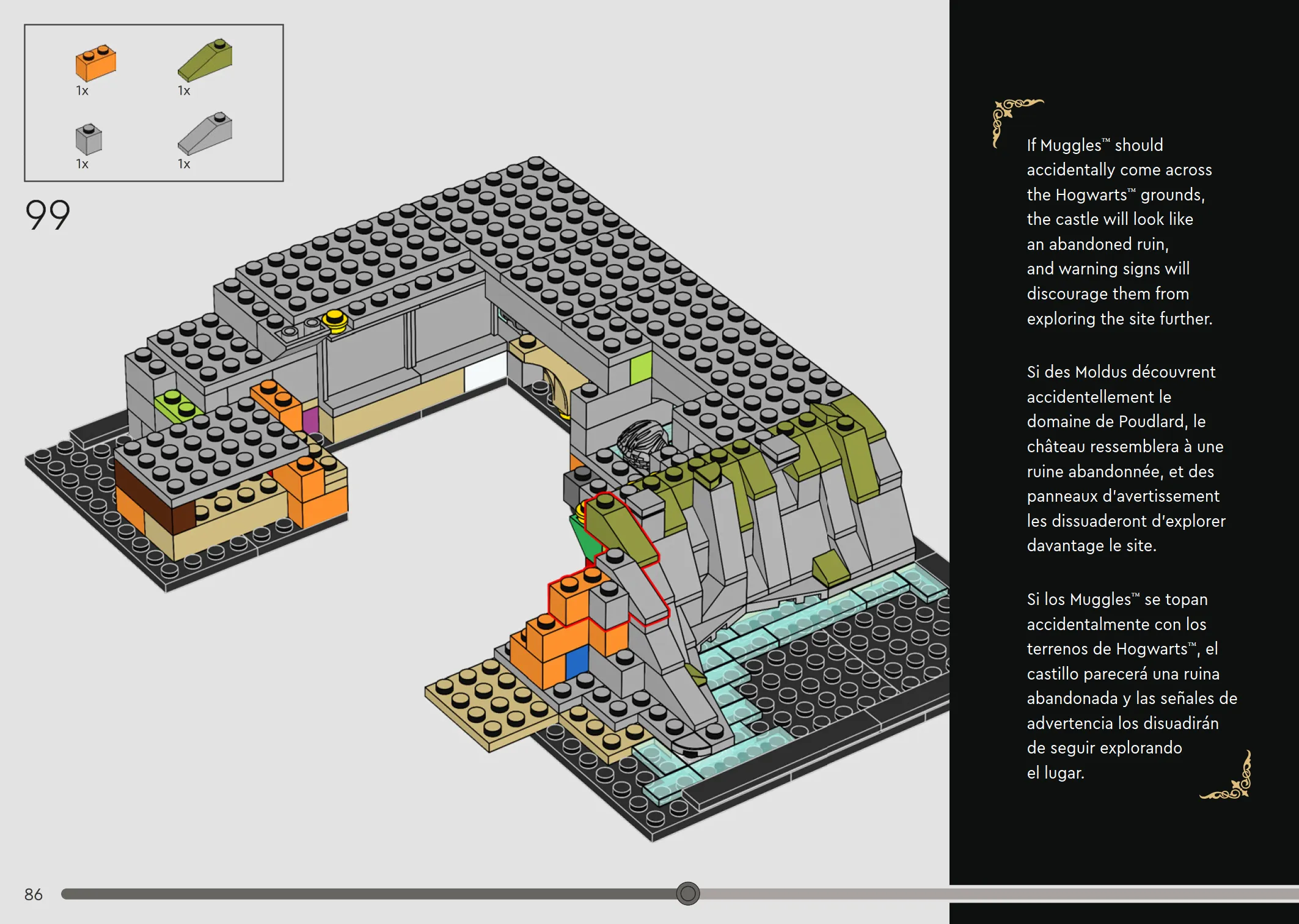Click the English text 'If Muggles should'
This screenshot has height=924, width=1299.
tap(1095, 145)
